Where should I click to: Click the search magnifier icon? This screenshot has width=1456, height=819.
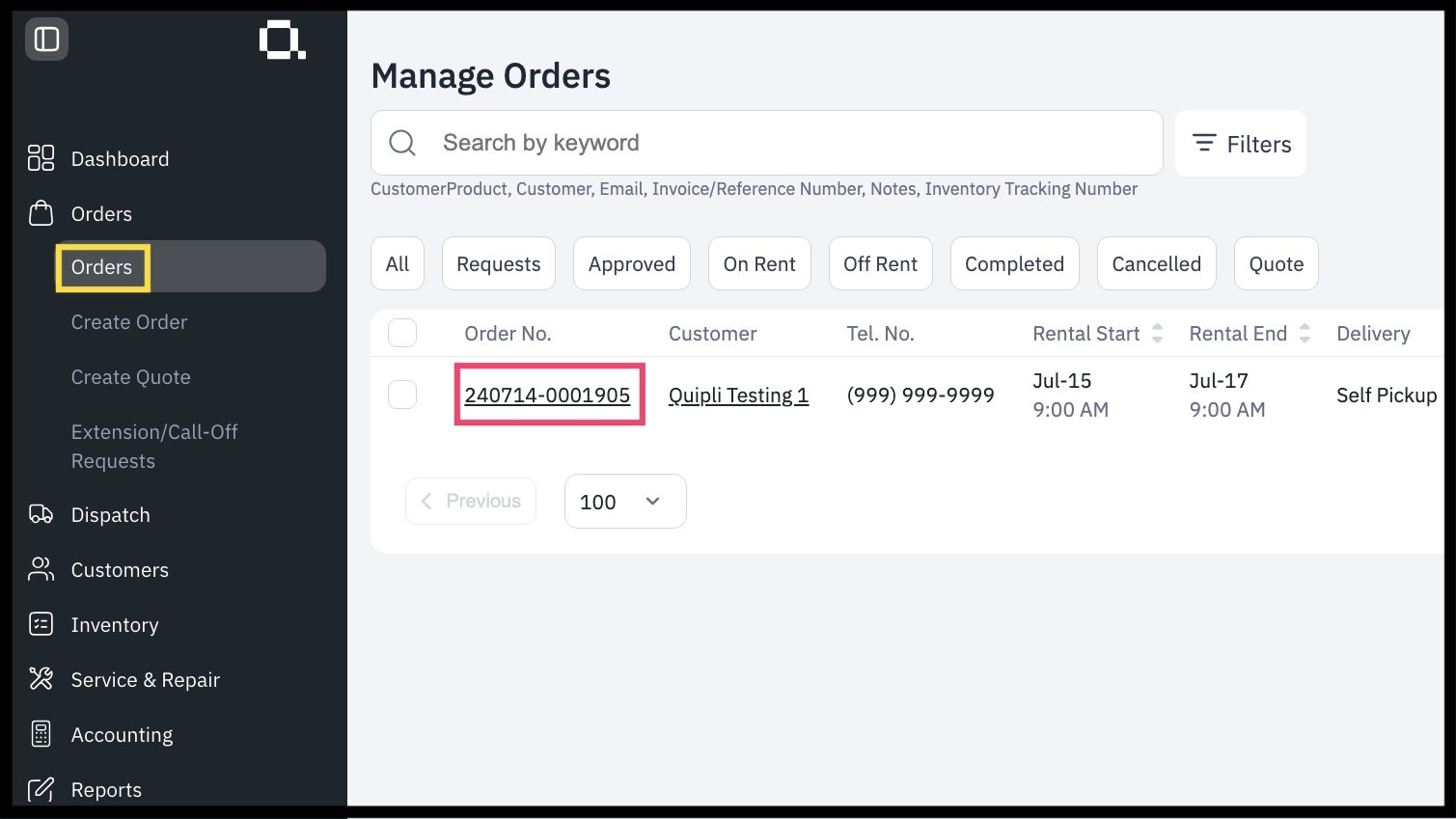(x=402, y=143)
